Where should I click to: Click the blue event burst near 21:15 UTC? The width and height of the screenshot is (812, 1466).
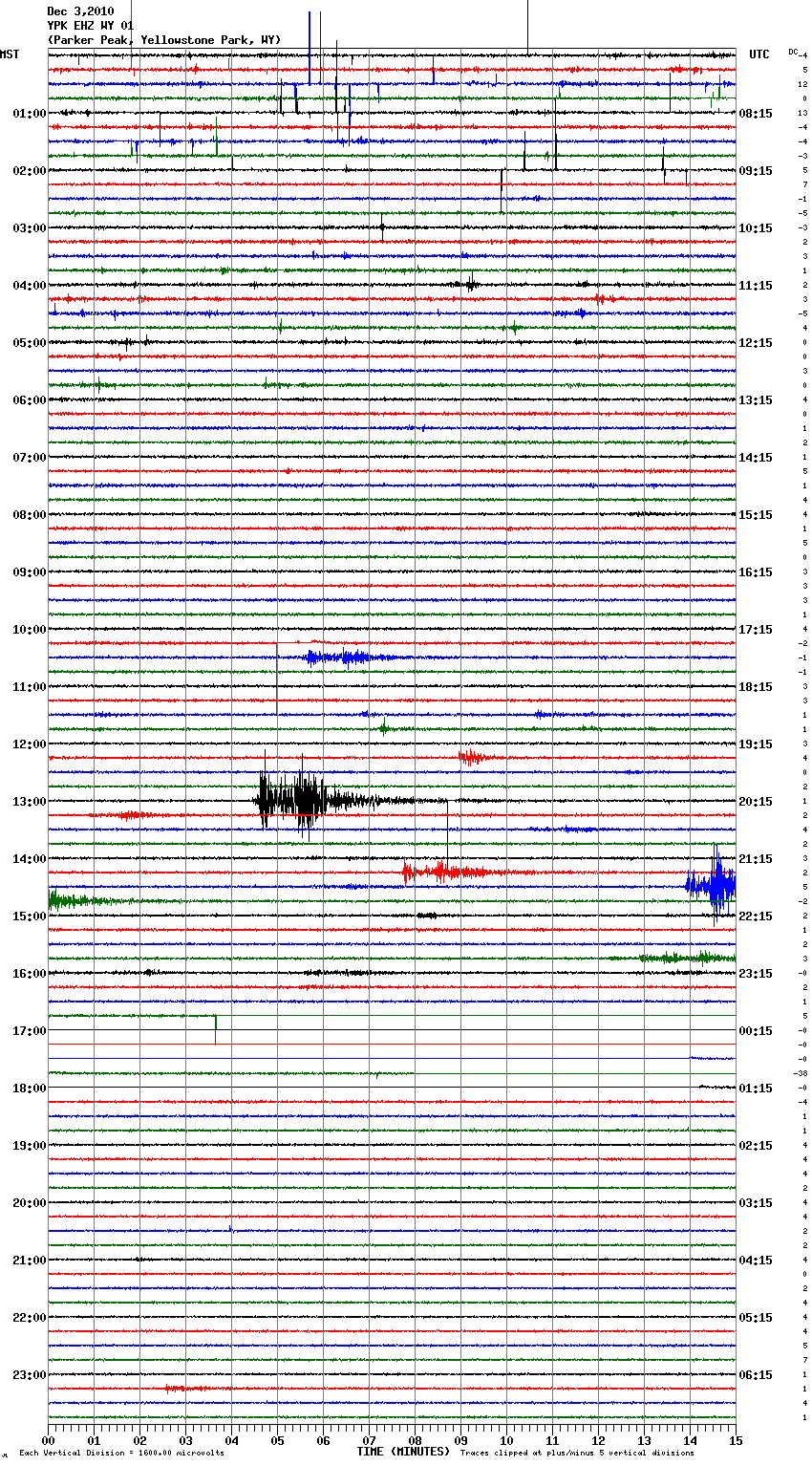pos(712,885)
